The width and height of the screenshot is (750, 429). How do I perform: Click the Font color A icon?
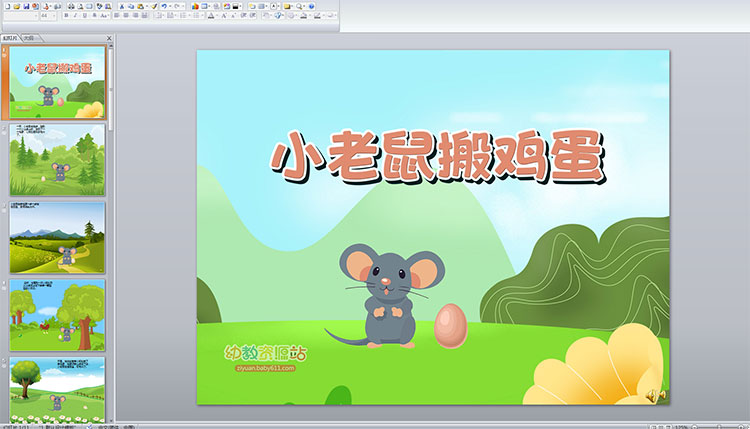click(x=211, y=16)
